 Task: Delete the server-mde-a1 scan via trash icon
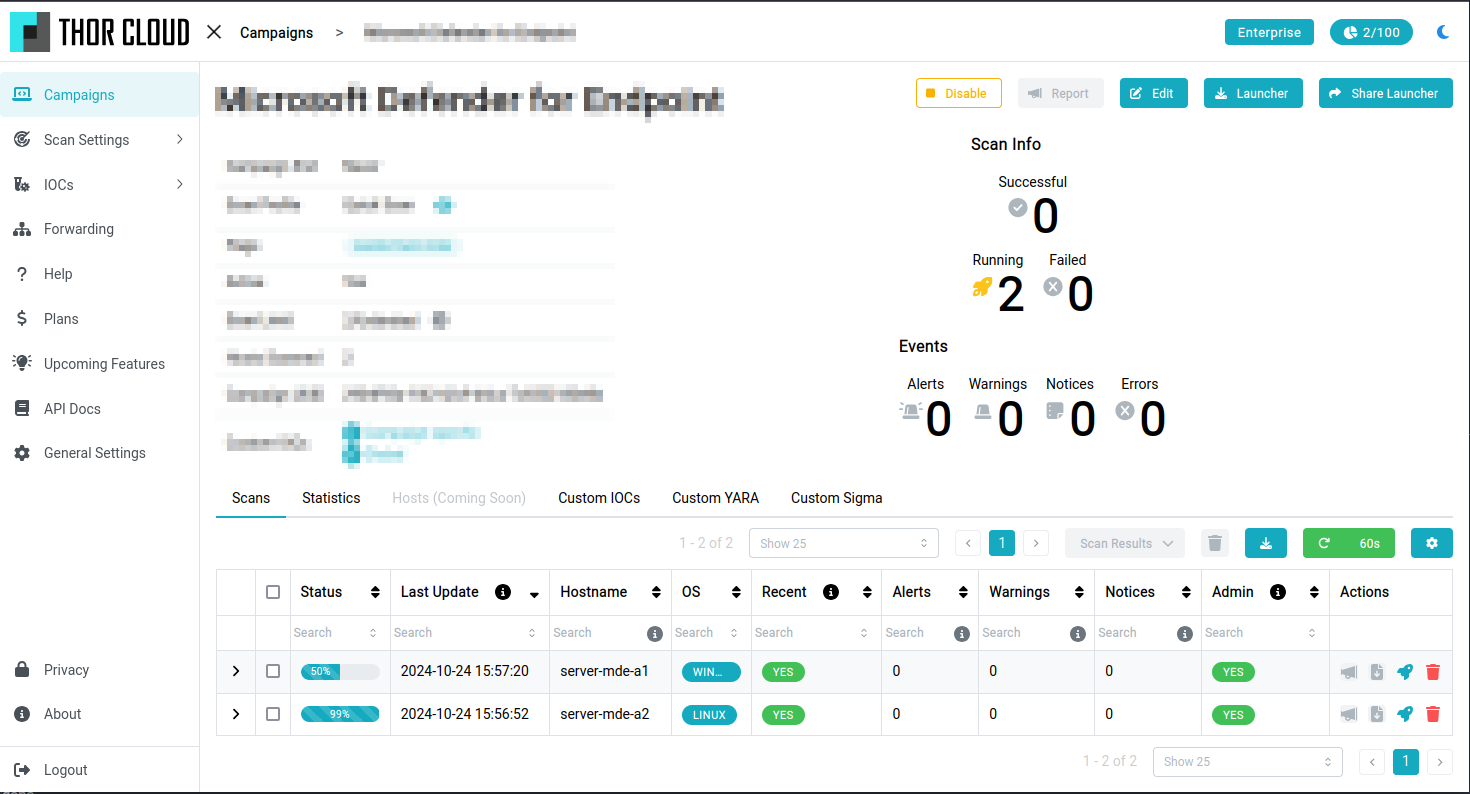(1433, 672)
